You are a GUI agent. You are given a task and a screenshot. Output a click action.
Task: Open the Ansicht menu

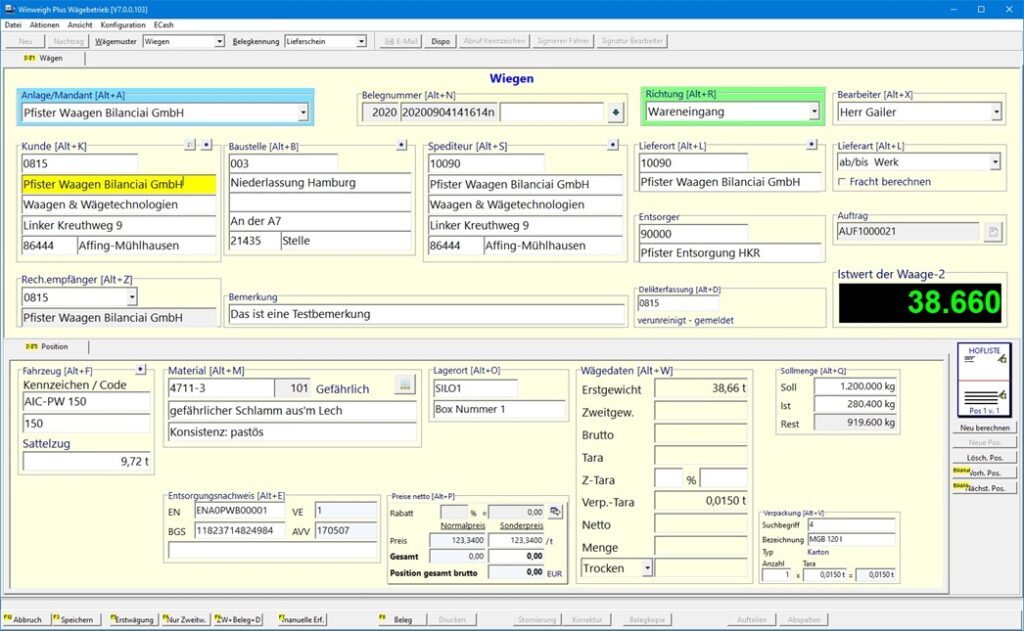point(80,25)
